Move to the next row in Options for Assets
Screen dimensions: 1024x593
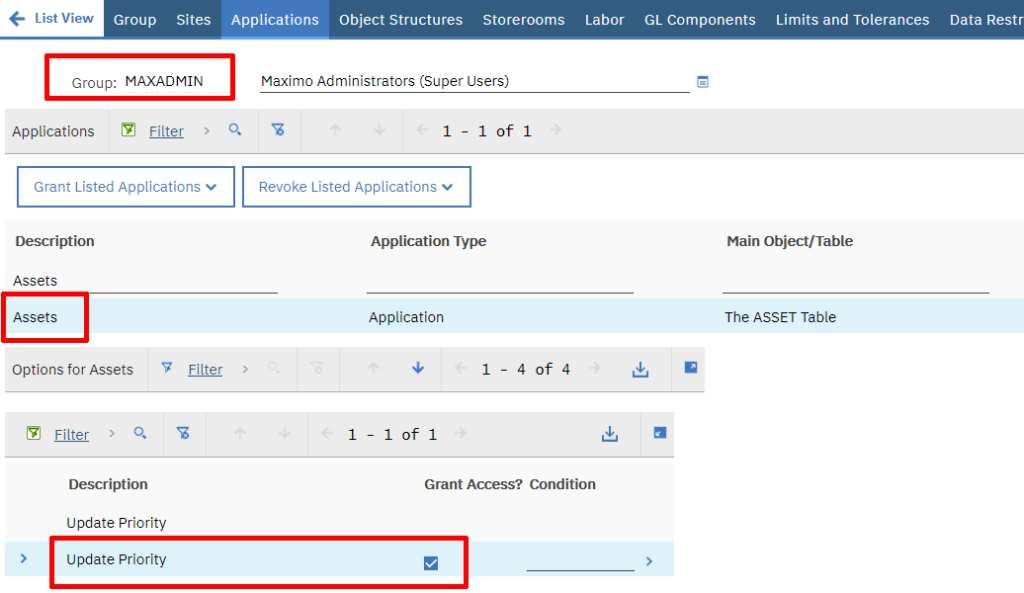418,368
